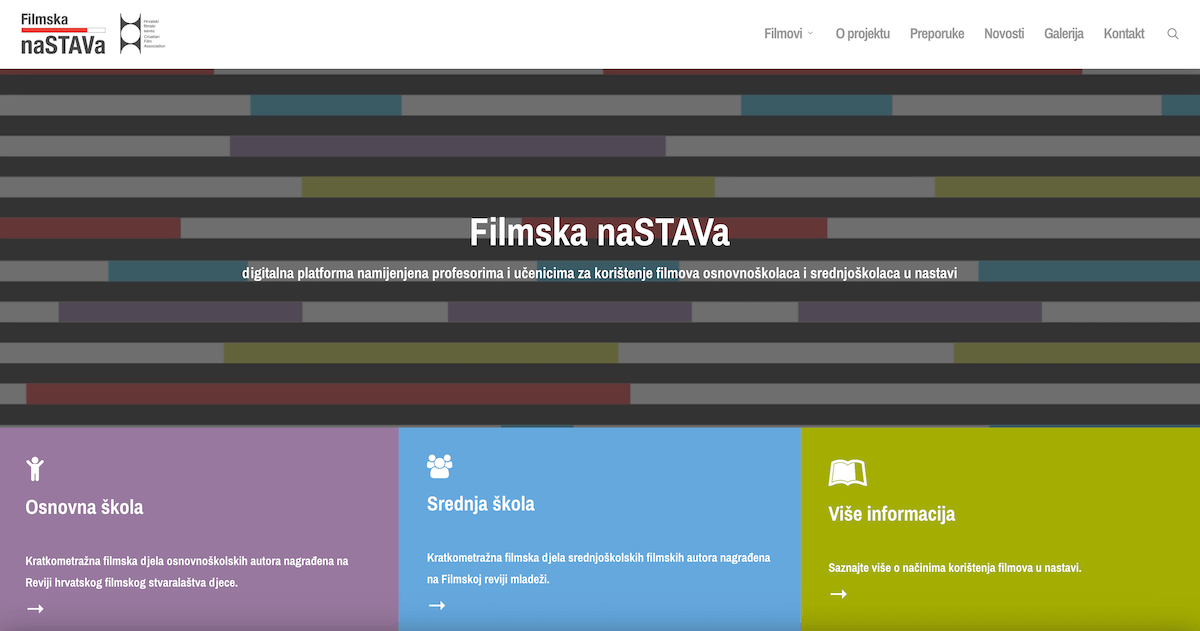Image resolution: width=1200 pixels, height=631 pixels.
Task: Click the open book icon above Više informacija
Action: tap(847, 473)
